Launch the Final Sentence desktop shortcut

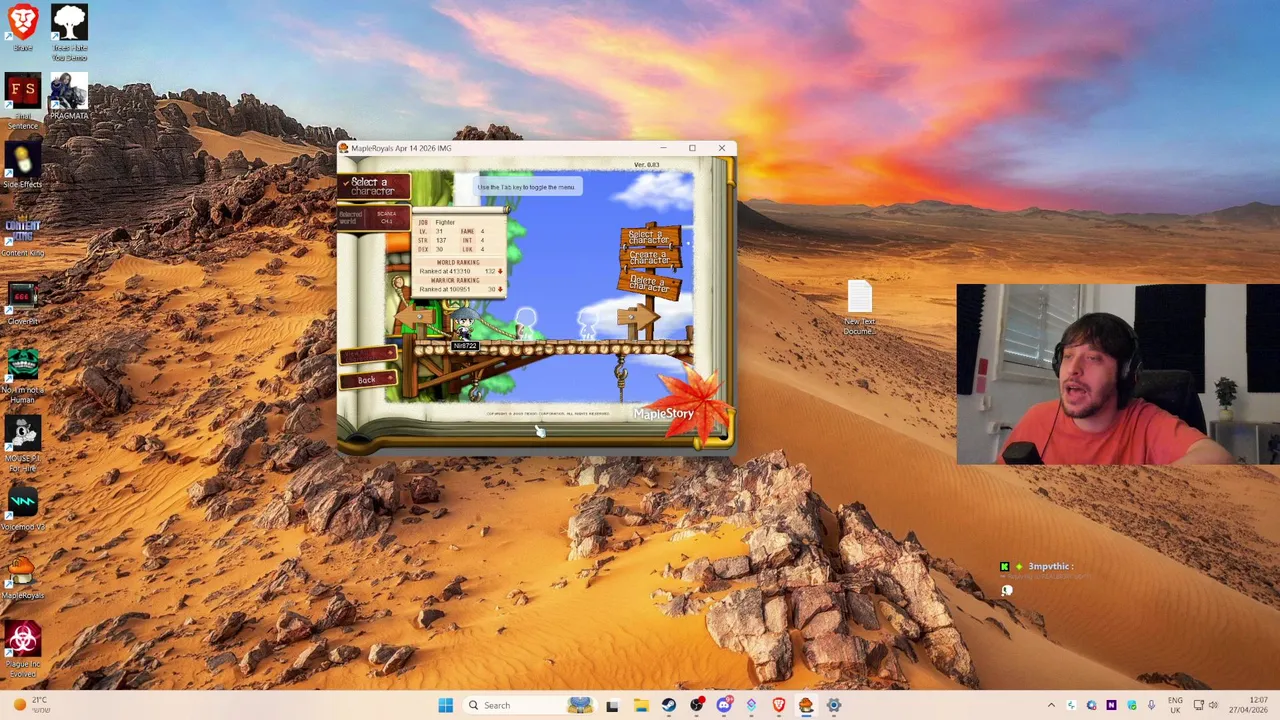pos(23,102)
